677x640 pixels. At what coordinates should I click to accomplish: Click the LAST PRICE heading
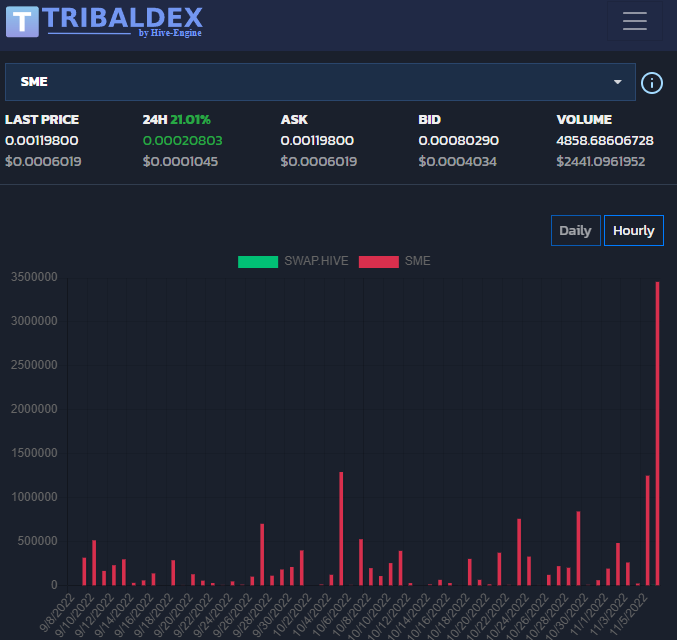point(42,120)
